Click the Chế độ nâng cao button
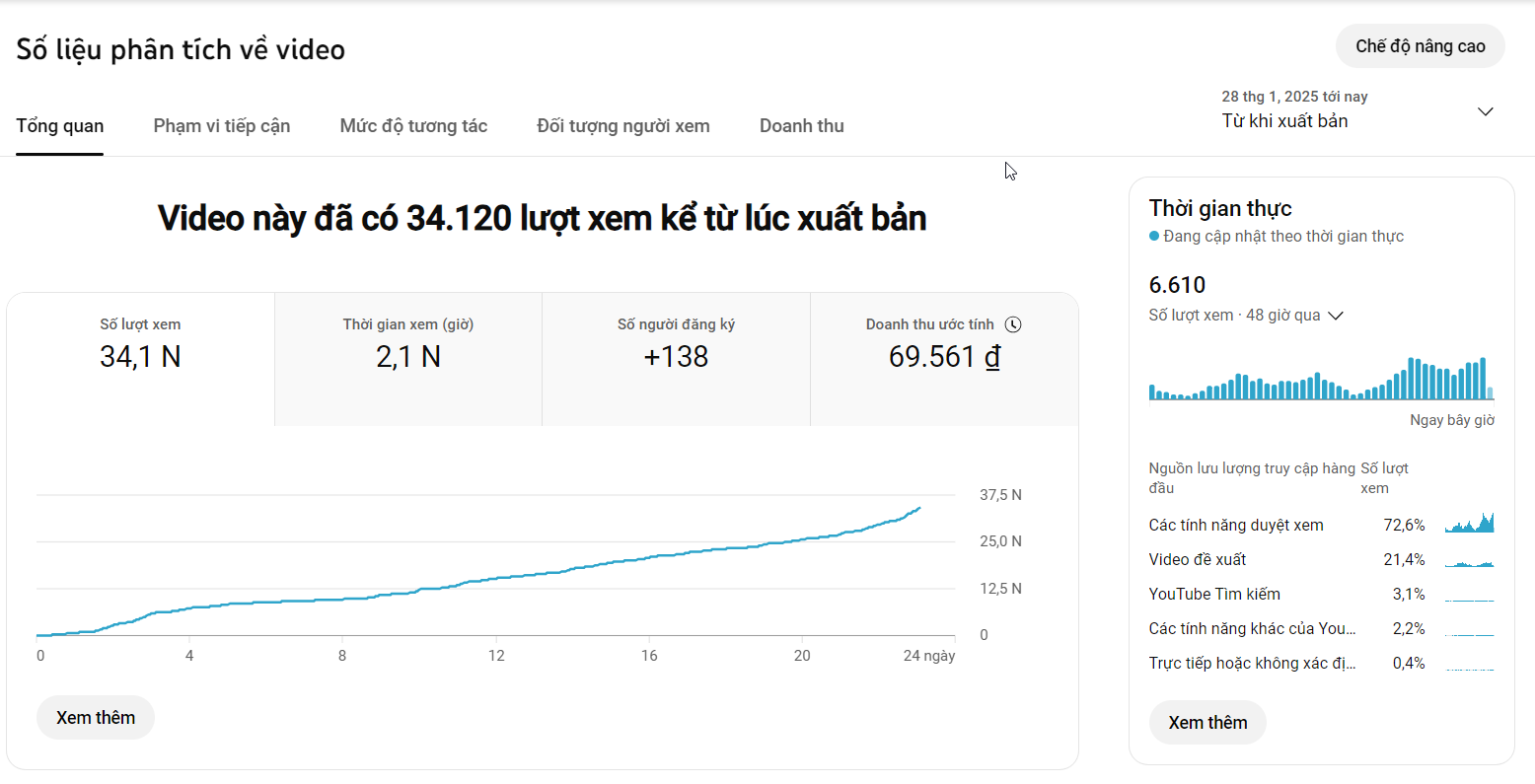 [x=1420, y=46]
